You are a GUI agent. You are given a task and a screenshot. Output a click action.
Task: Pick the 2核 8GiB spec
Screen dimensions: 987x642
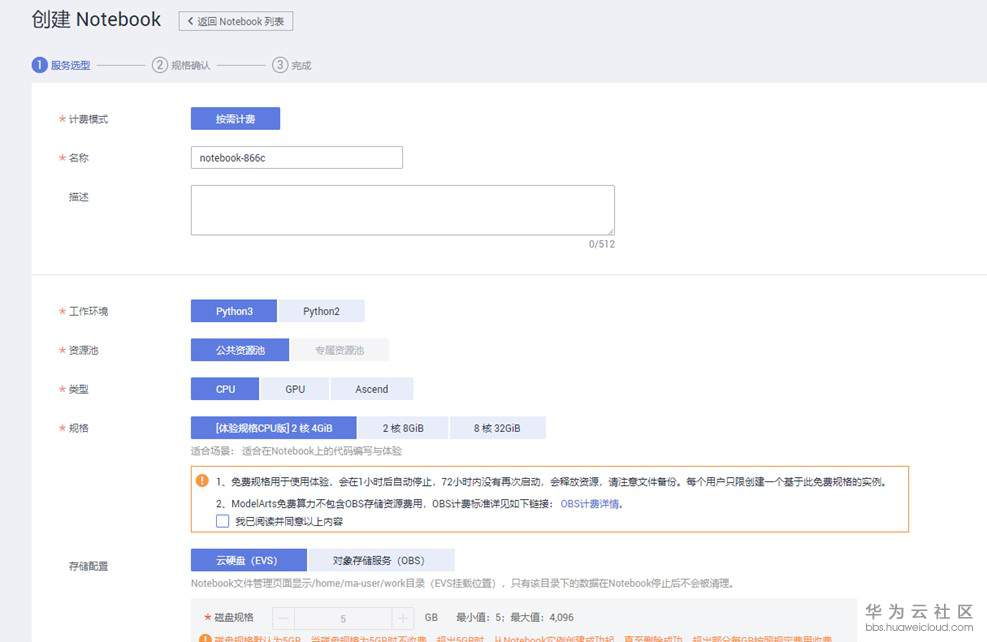pos(403,428)
